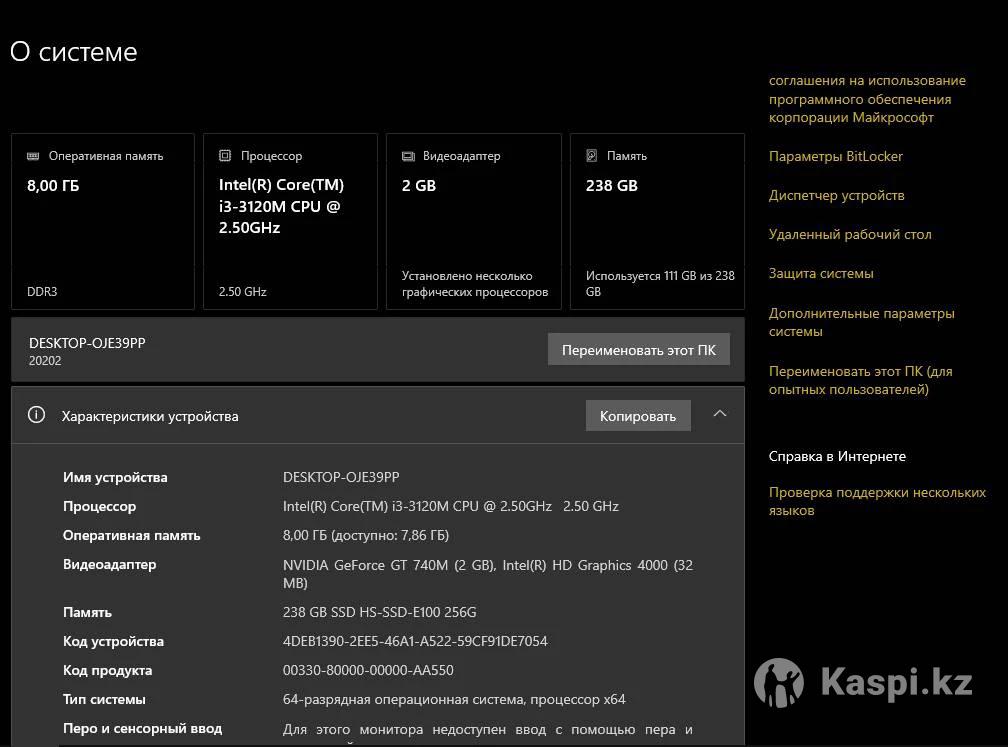Open the Microsoft software license agreement link
Screen dimensions: 1008x747
coord(866,99)
